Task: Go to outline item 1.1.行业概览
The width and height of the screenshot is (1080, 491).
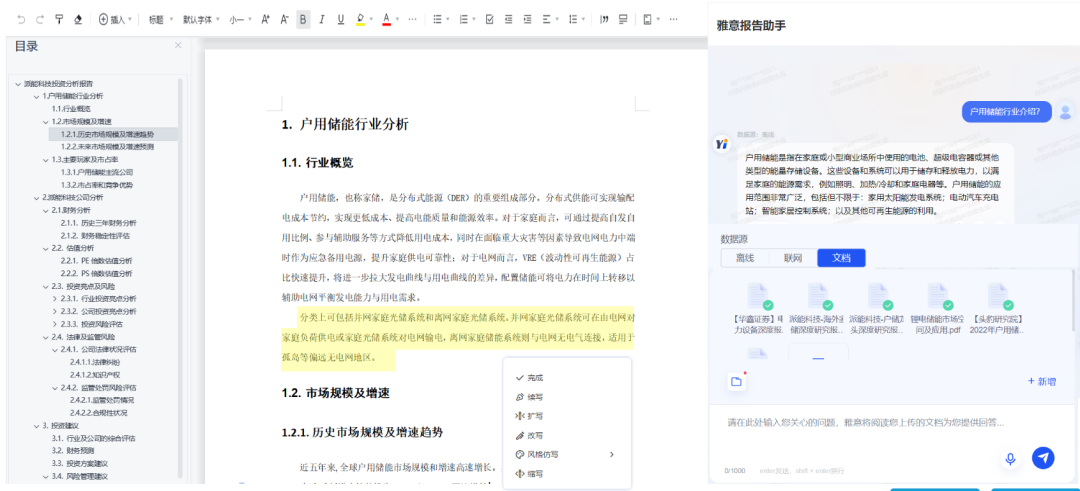Action: (x=71, y=109)
